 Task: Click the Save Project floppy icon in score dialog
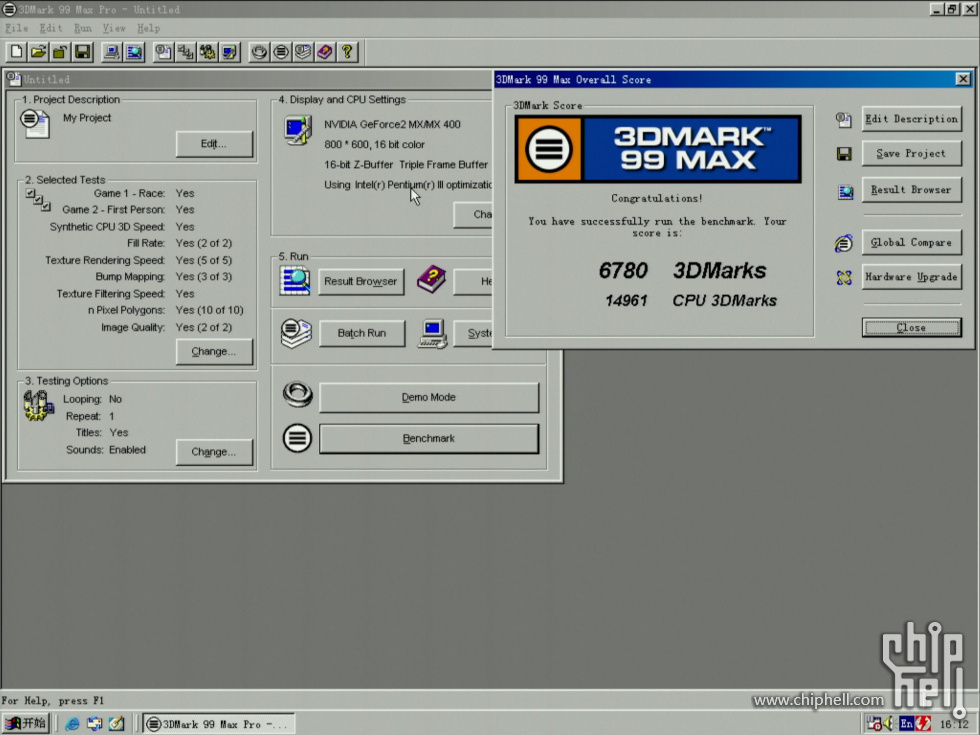point(844,154)
